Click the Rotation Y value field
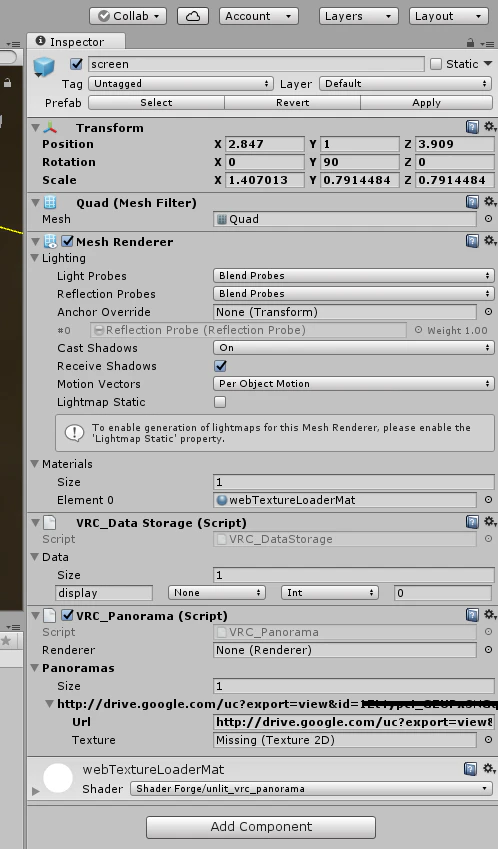This screenshot has width=498, height=849. pyautogui.click(x=359, y=162)
